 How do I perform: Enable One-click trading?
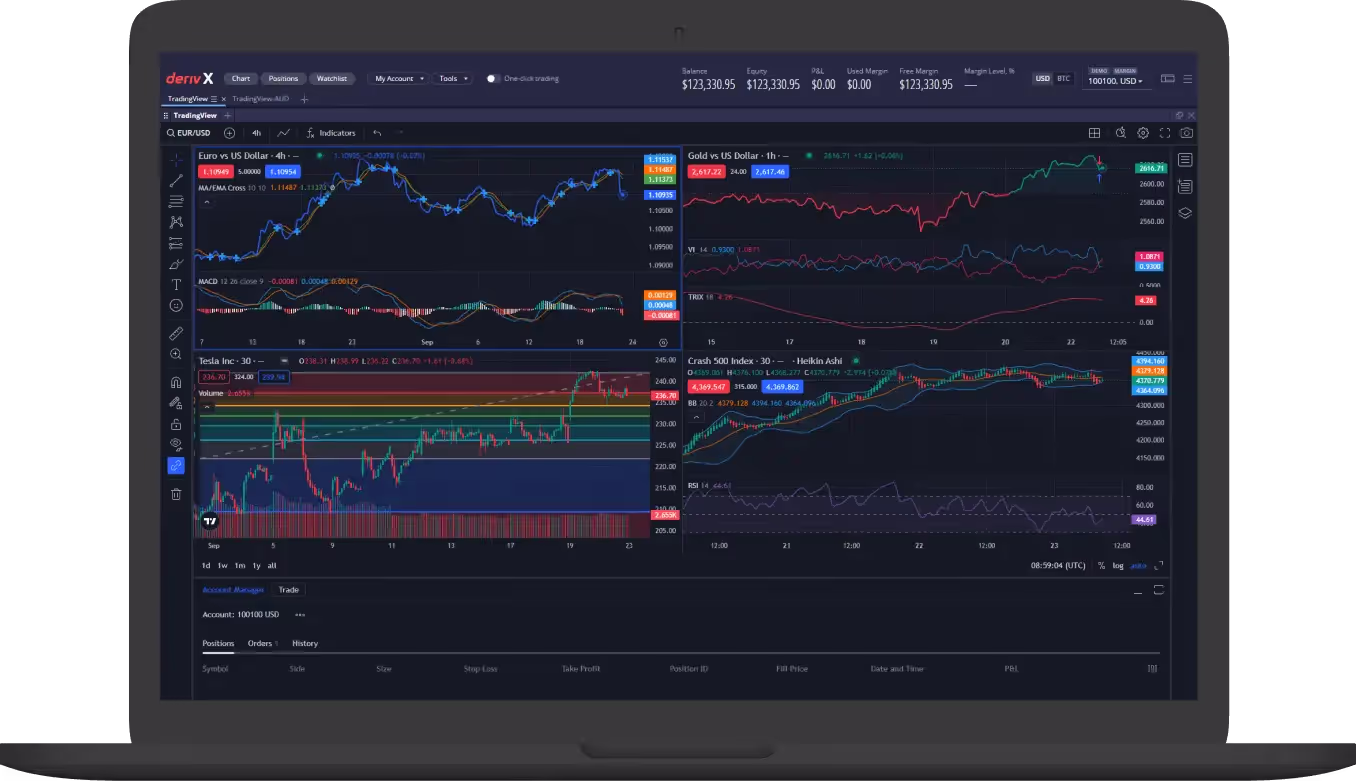tap(490, 78)
